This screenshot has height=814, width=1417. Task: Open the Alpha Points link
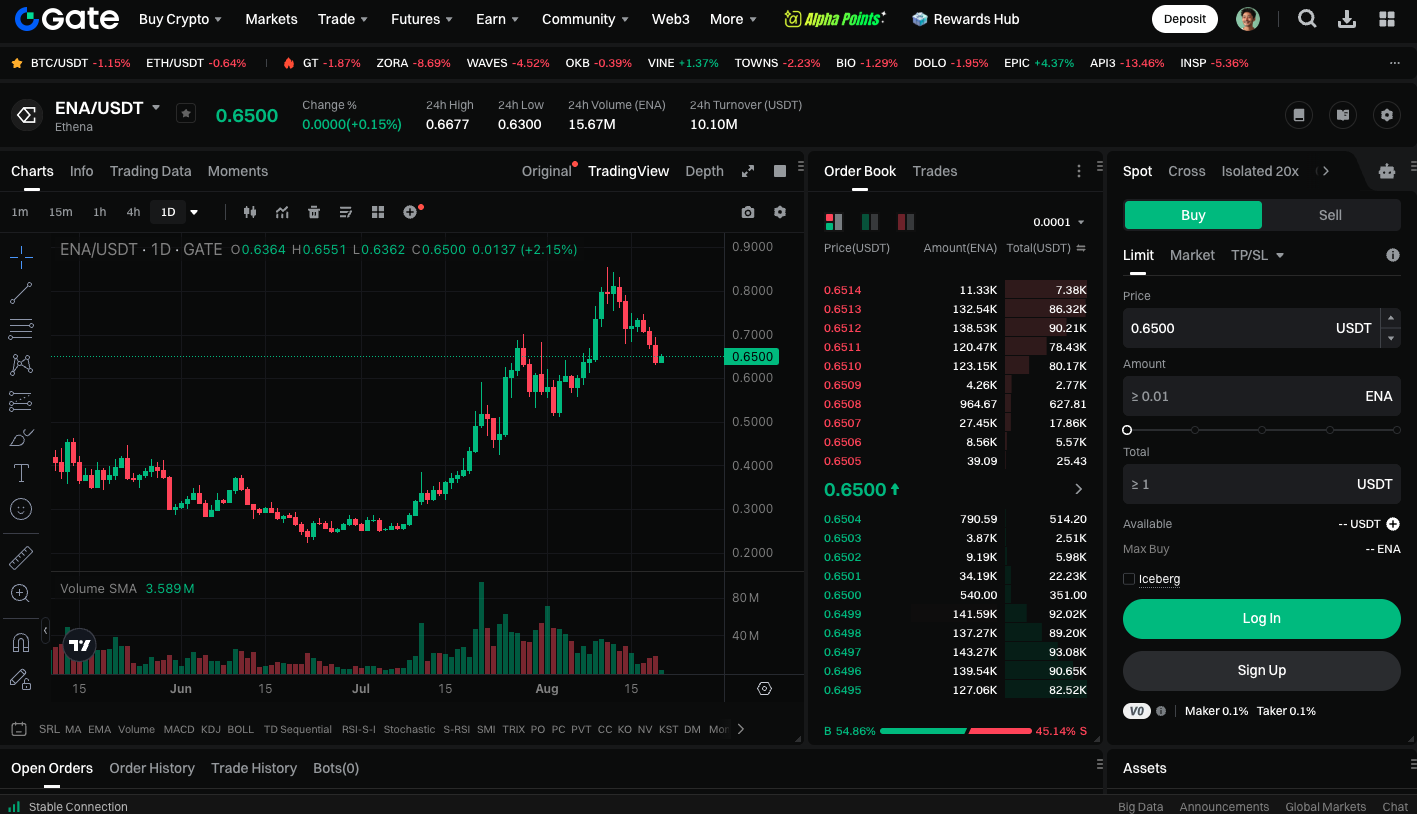[834, 19]
